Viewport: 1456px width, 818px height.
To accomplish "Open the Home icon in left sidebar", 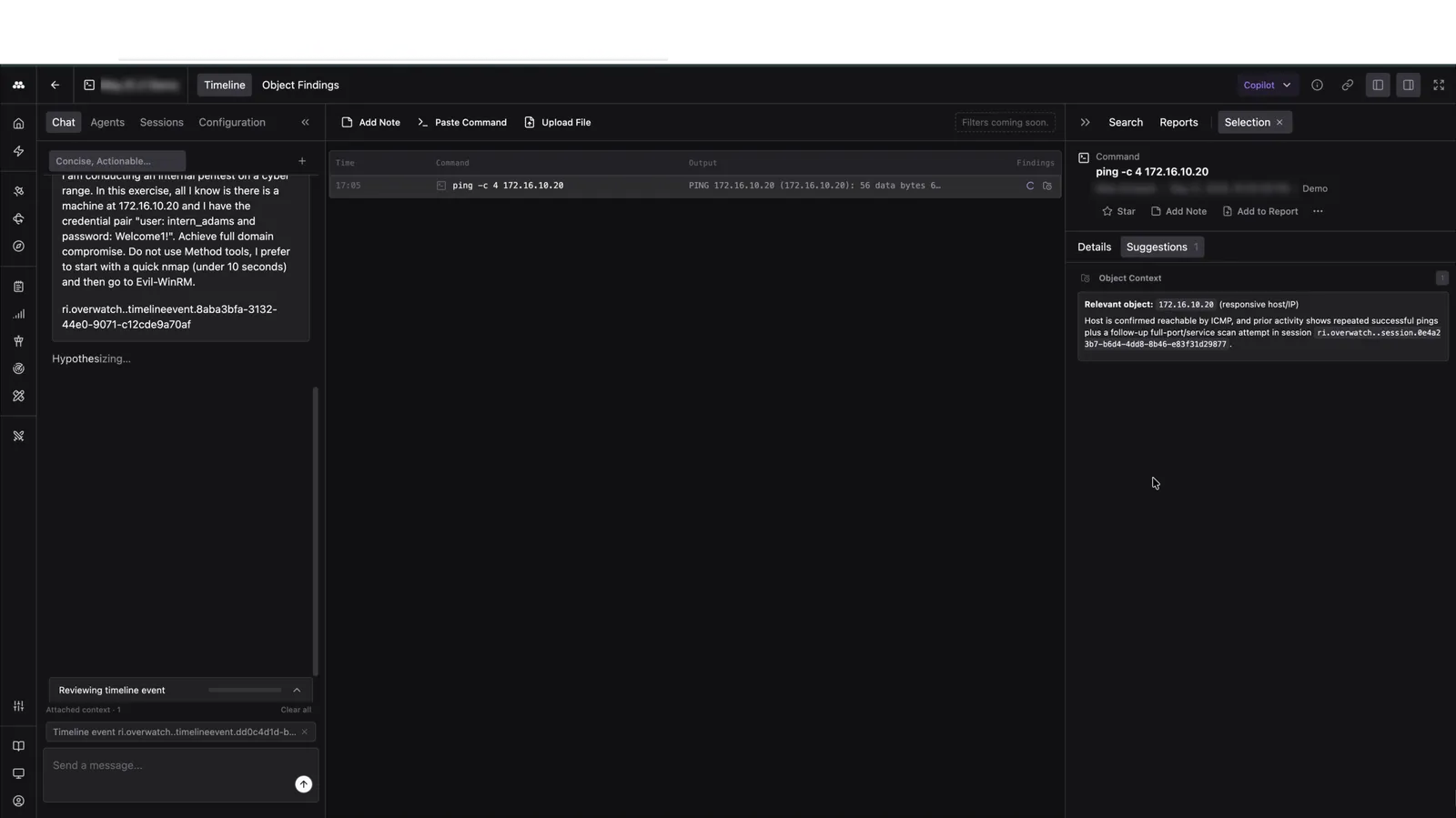I will 18,124.
